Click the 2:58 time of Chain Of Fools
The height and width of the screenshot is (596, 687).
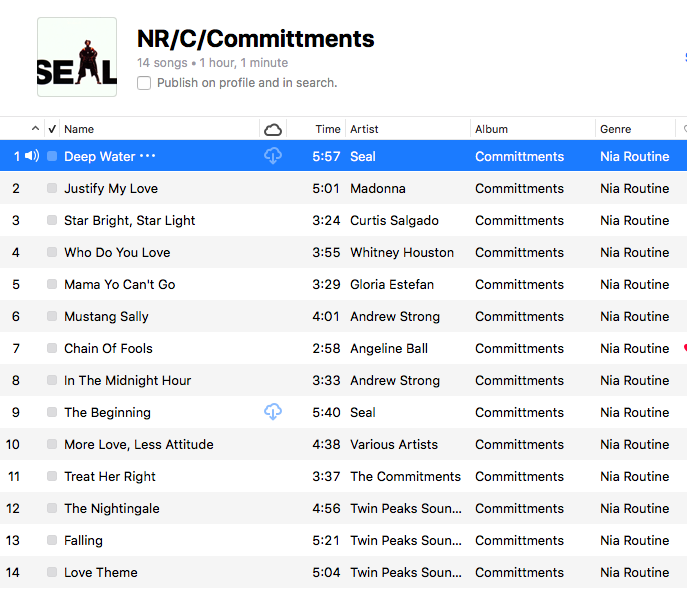(326, 348)
